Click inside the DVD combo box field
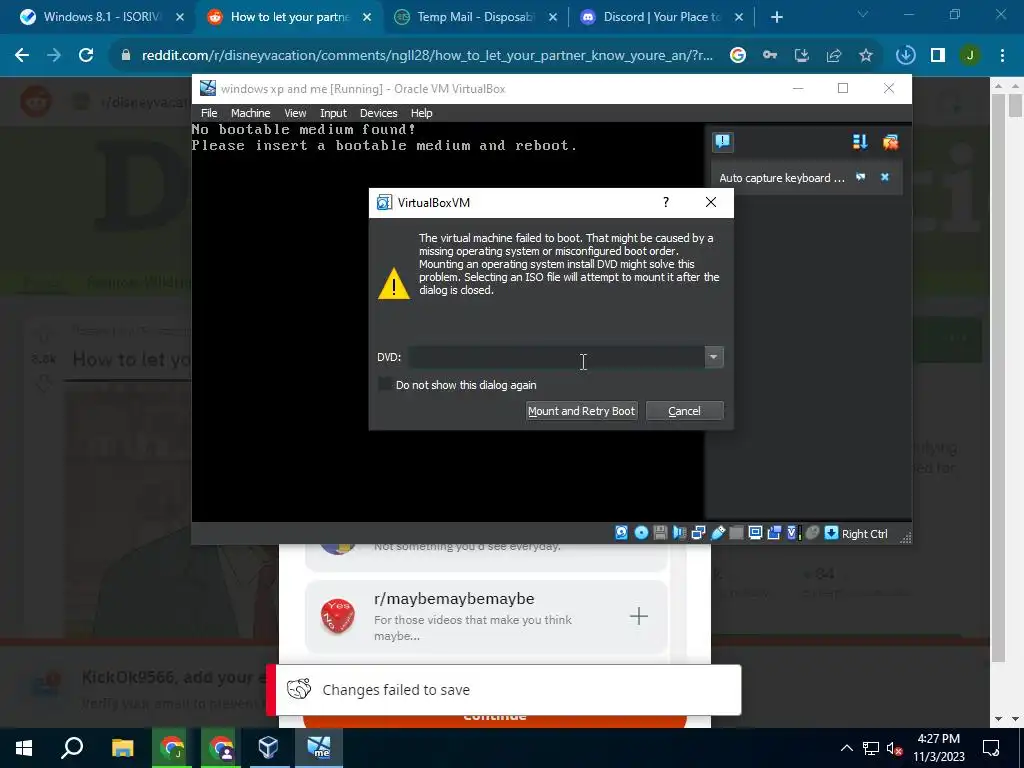The height and width of the screenshot is (768, 1024). [x=556, y=357]
